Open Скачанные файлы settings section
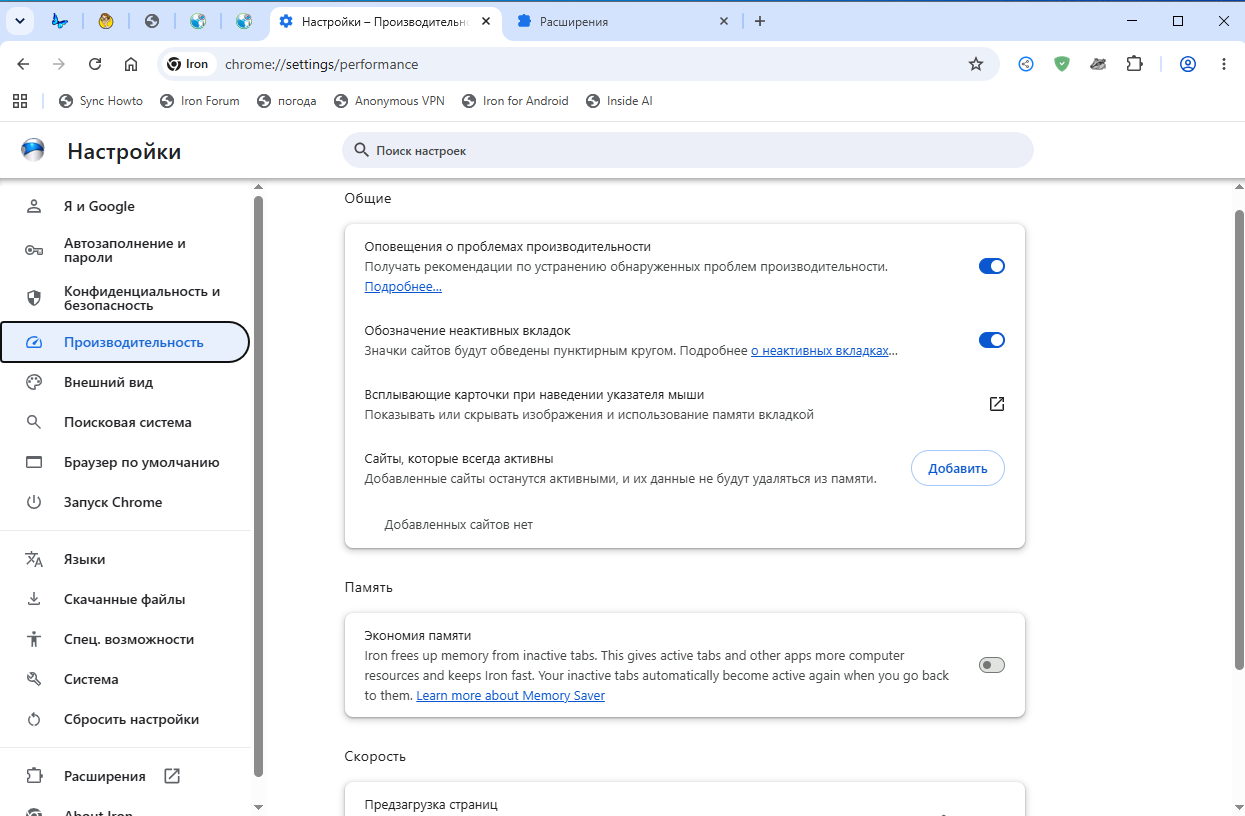1245x816 pixels. [x=125, y=599]
